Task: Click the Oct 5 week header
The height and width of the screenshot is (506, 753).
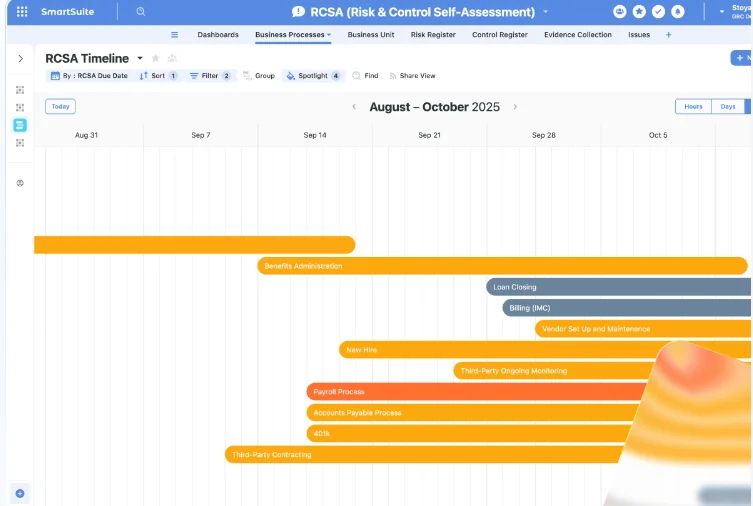Action: tap(658, 135)
